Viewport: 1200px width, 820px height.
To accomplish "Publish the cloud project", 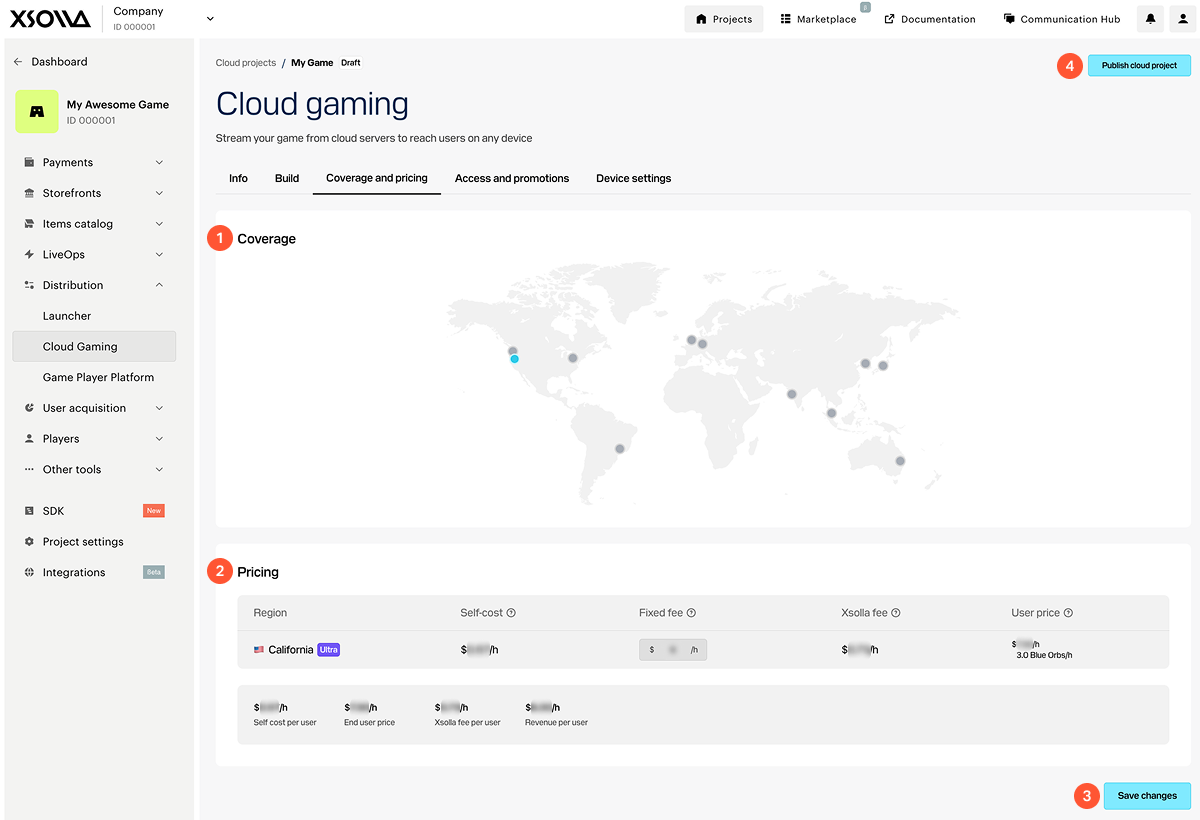I will pos(1139,66).
